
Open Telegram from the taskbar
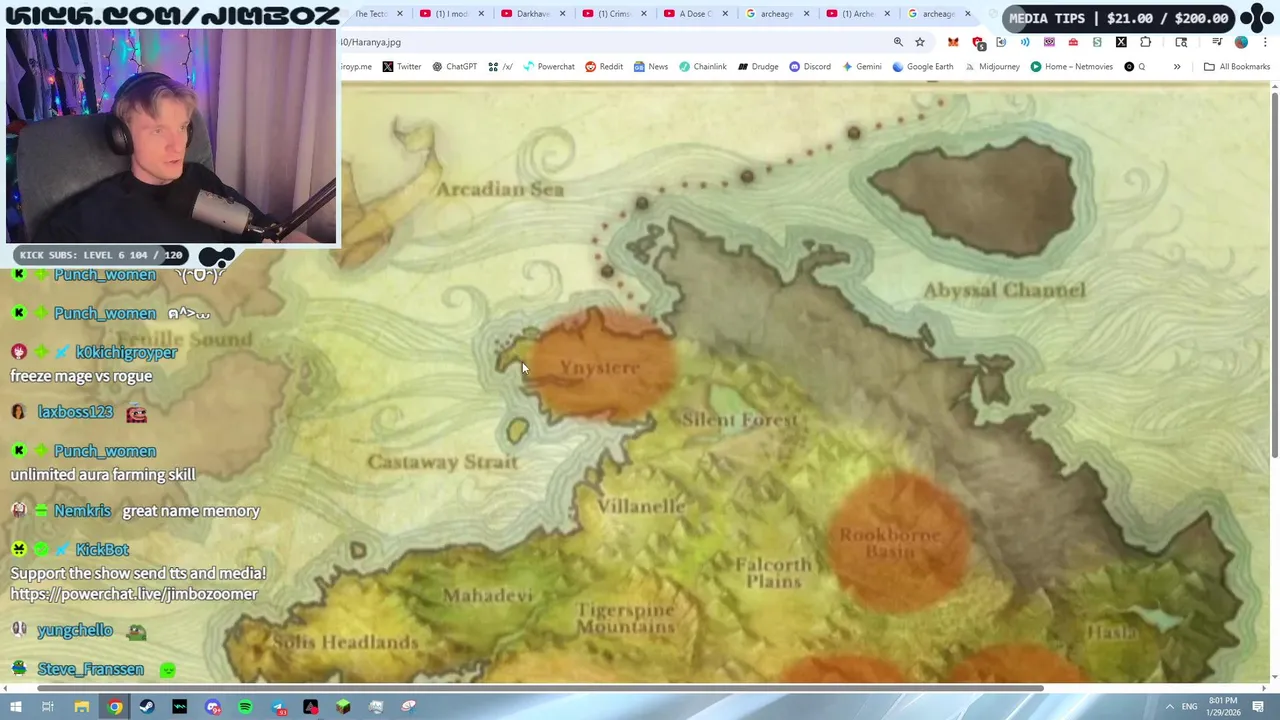(278, 707)
